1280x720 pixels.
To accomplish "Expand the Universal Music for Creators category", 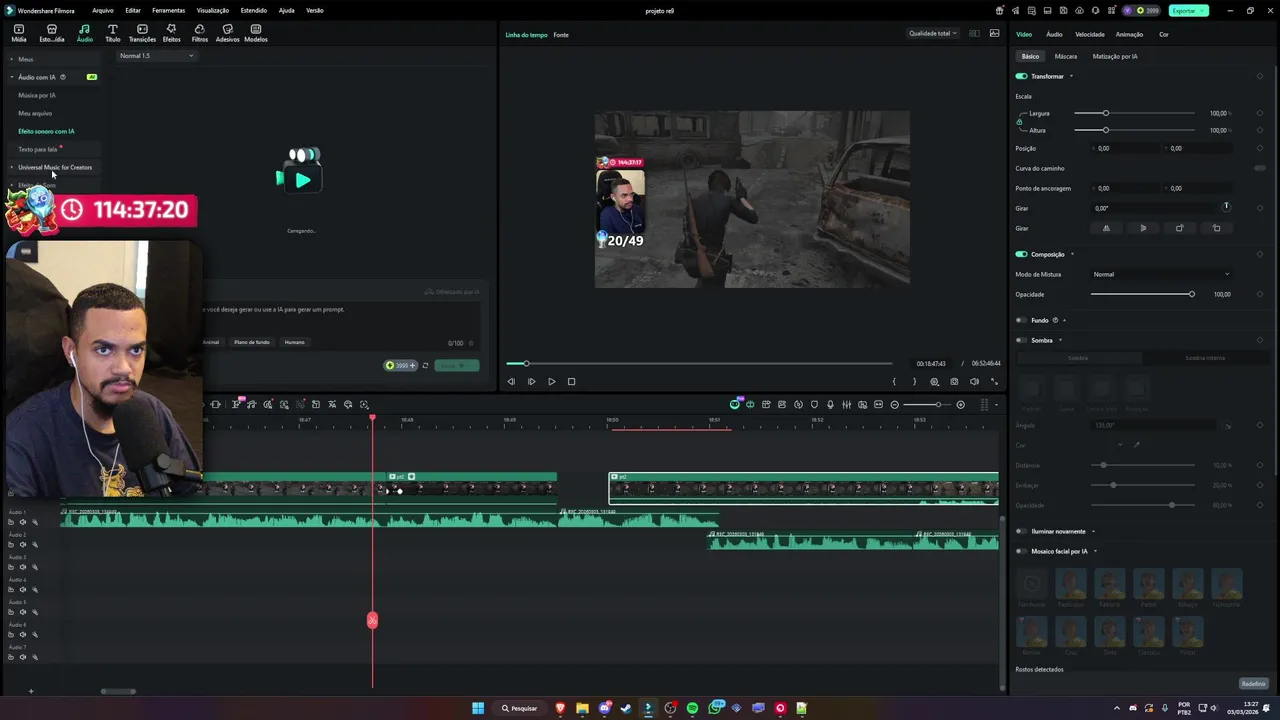I will pos(11,167).
